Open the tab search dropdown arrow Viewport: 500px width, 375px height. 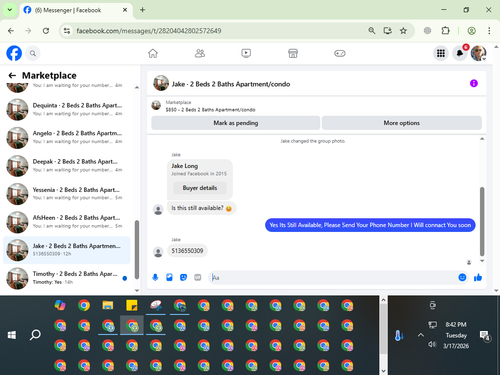pos(10,10)
